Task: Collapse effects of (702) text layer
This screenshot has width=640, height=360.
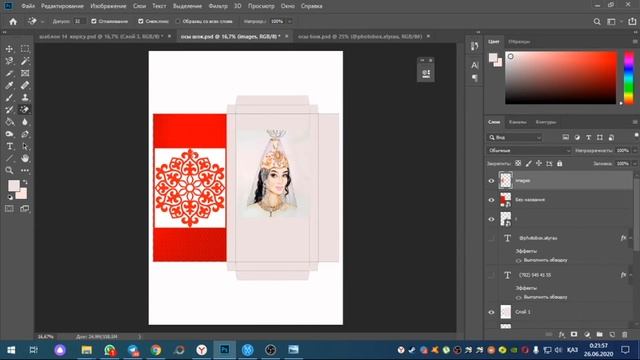Action: [631, 275]
